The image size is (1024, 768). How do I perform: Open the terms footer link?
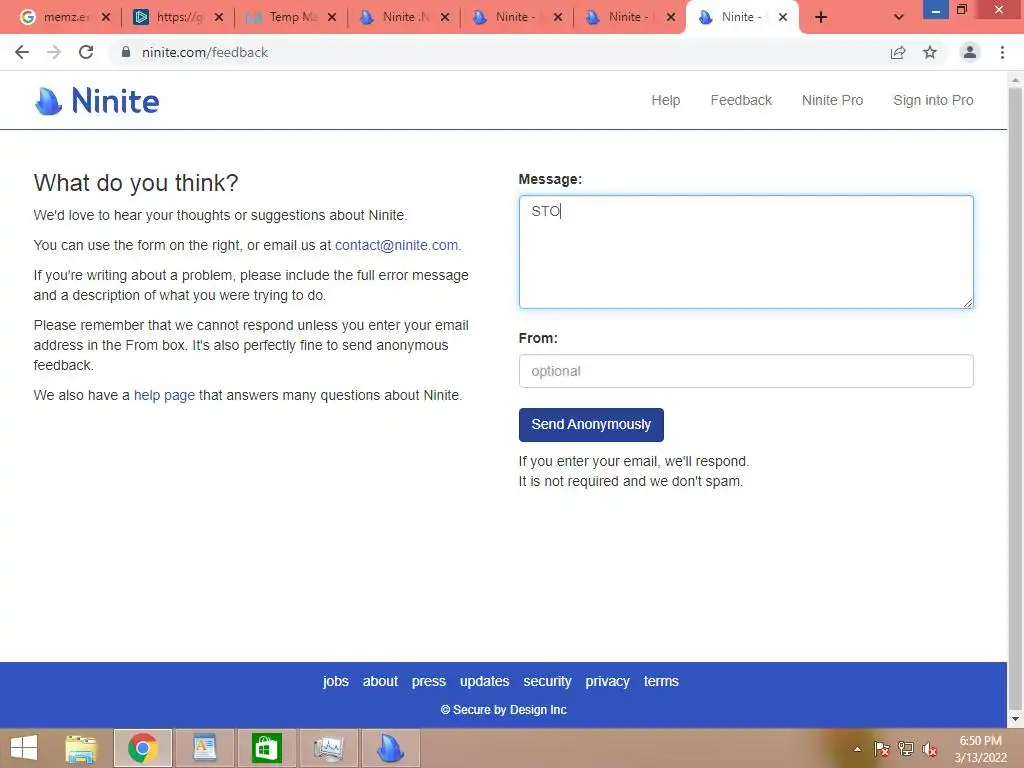click(661, 681)
